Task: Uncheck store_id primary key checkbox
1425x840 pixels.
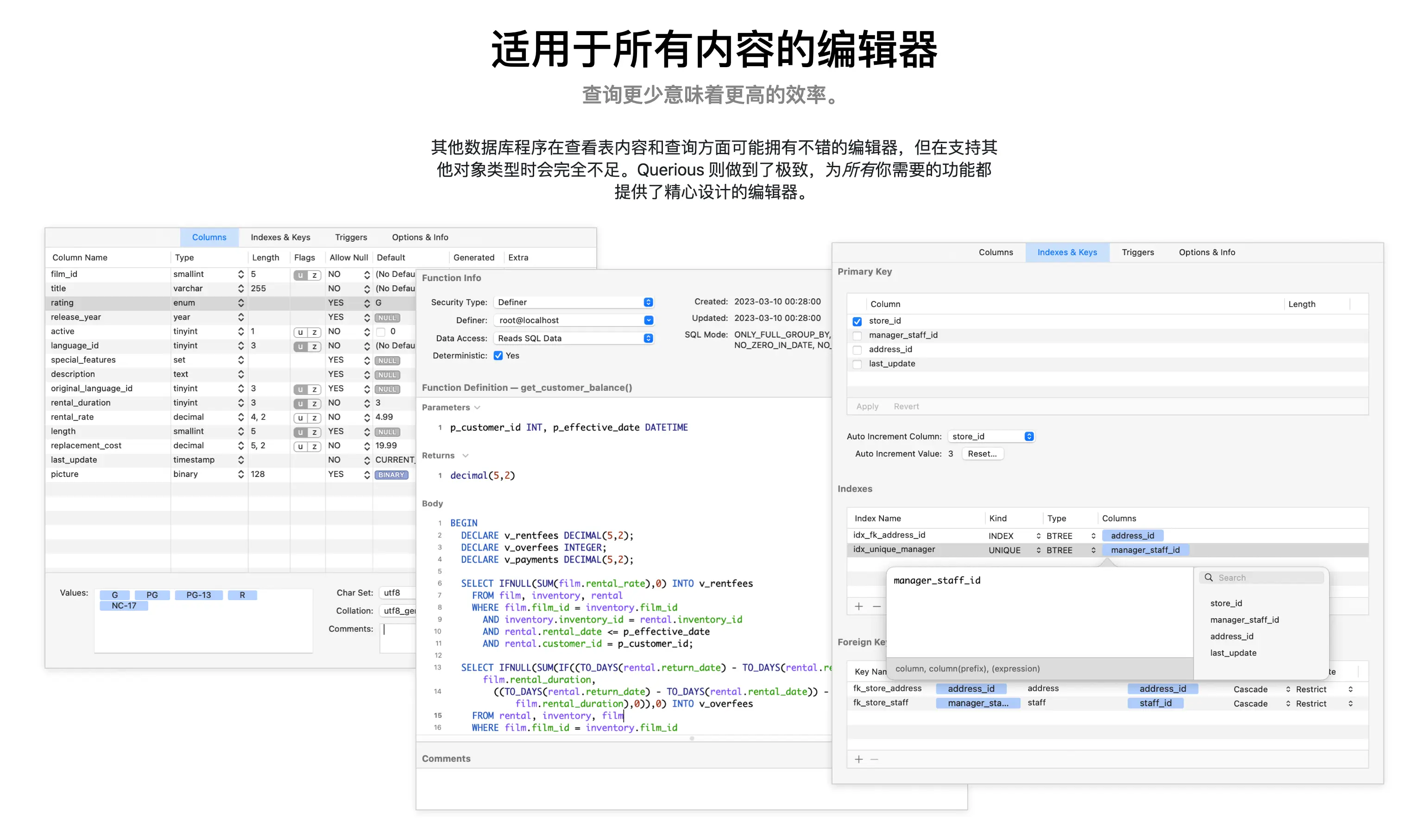Action: tap(857, 321)
